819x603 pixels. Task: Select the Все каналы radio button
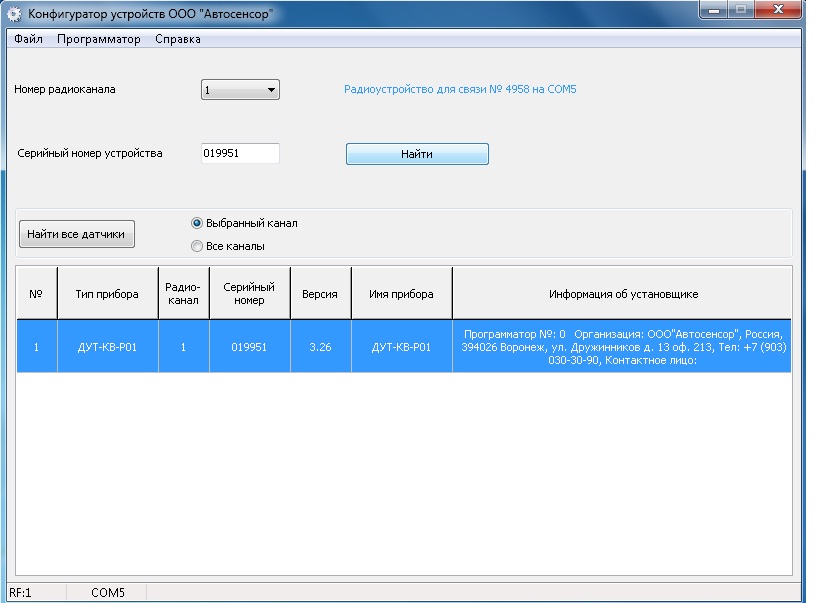point(197,245)
